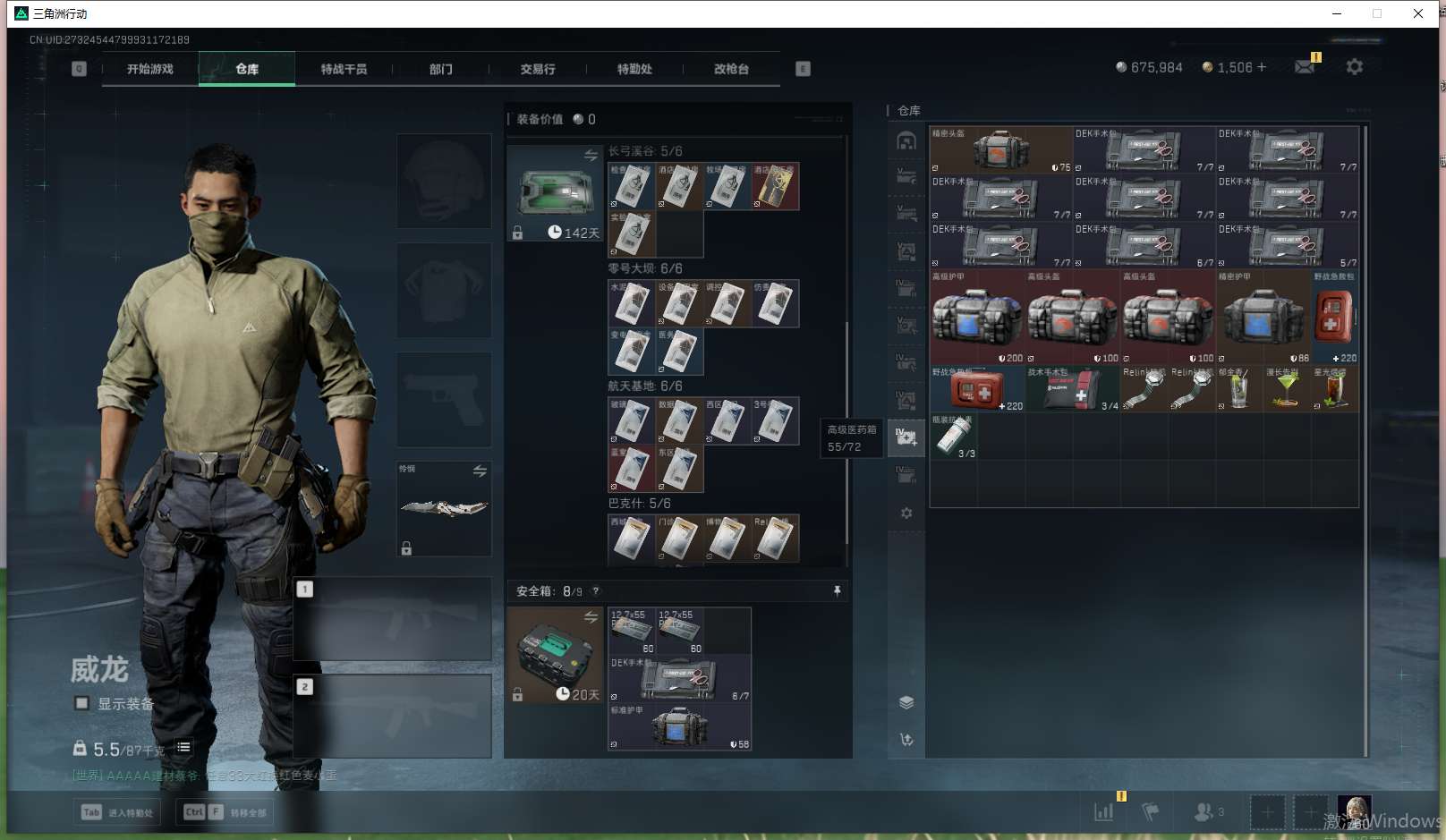Select the dark iced cocktail item
This screenshot has height=840, width=1446.
pyautogui.click(x=1335, y=388)
